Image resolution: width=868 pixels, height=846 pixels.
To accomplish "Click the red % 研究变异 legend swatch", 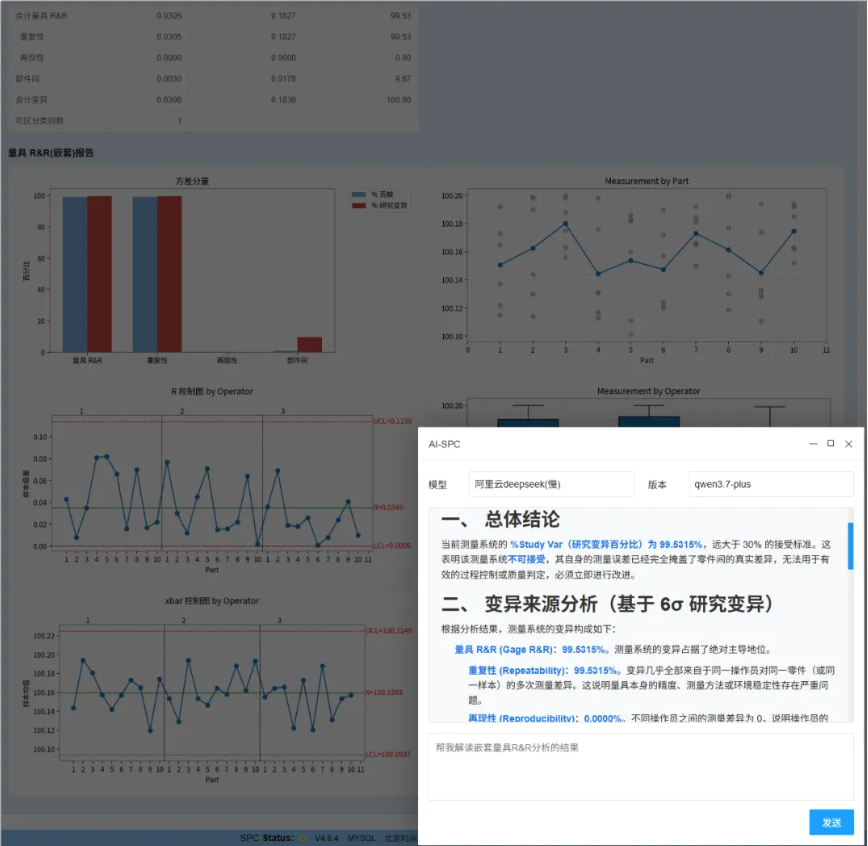I will click(x=359, y=205).
